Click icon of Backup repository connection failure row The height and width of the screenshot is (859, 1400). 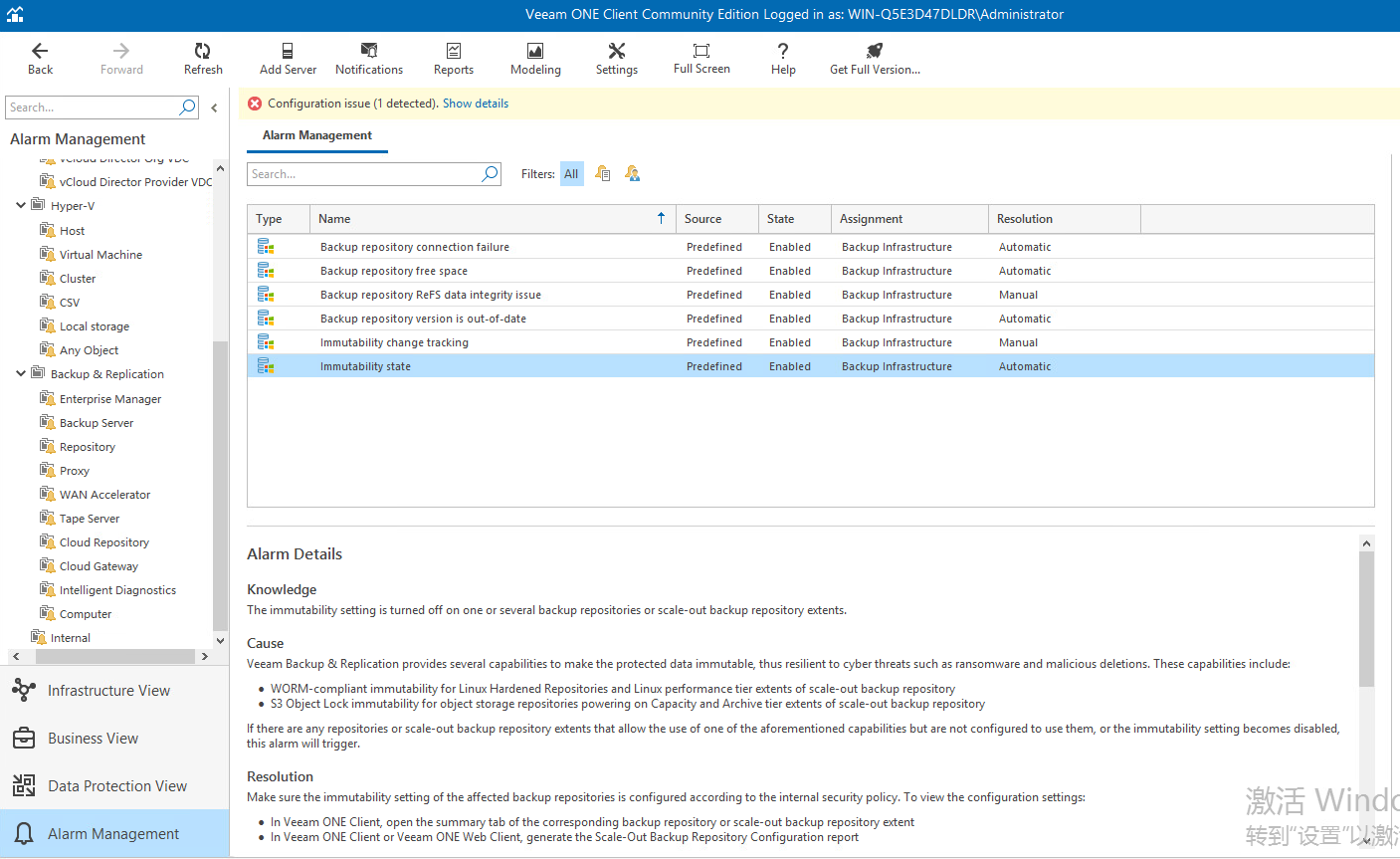266,247
